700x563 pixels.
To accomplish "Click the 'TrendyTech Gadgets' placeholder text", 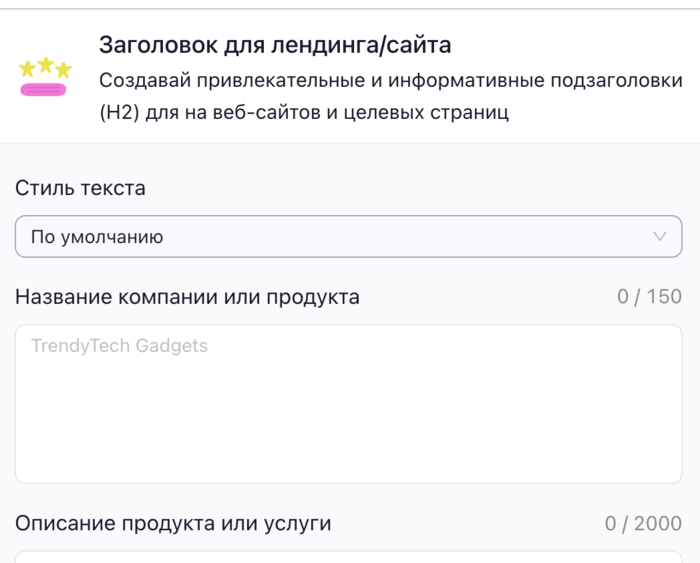I will [119, 346].
